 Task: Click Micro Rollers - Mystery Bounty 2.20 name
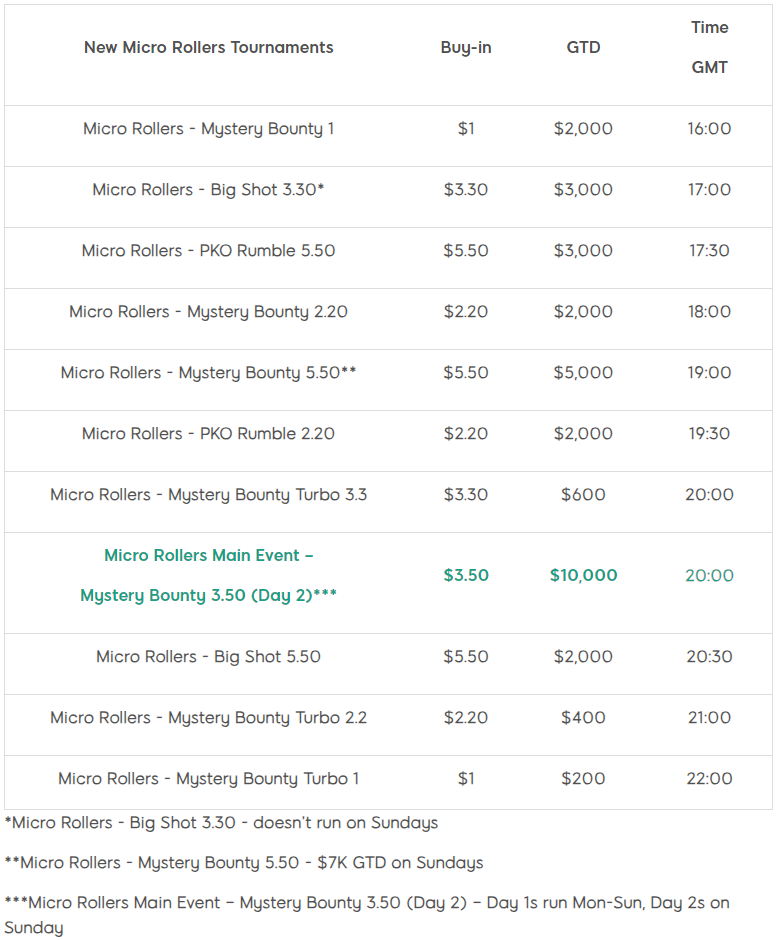208,312
